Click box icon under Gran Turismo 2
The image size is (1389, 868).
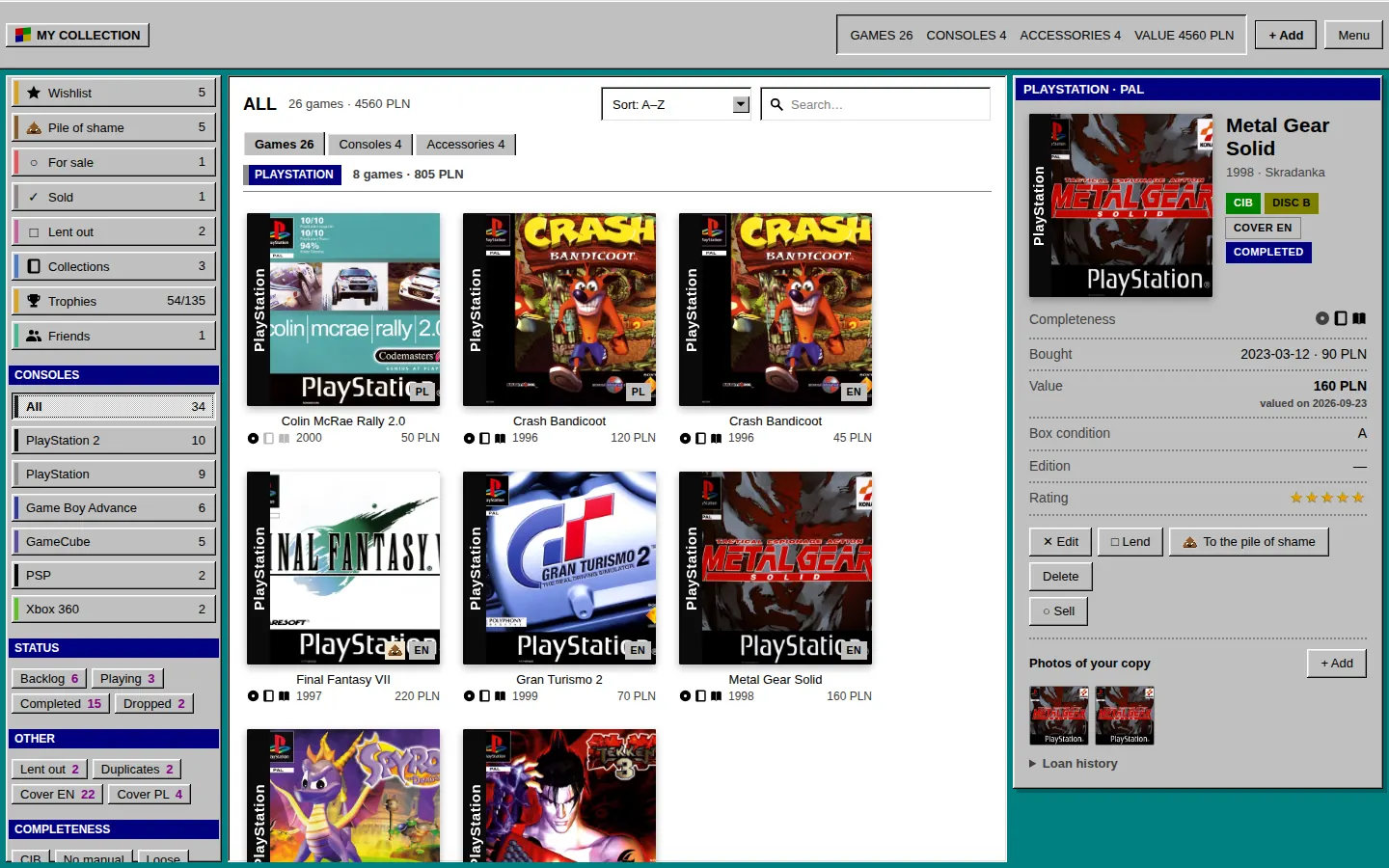pyautogui.click(x=484, y=695)
